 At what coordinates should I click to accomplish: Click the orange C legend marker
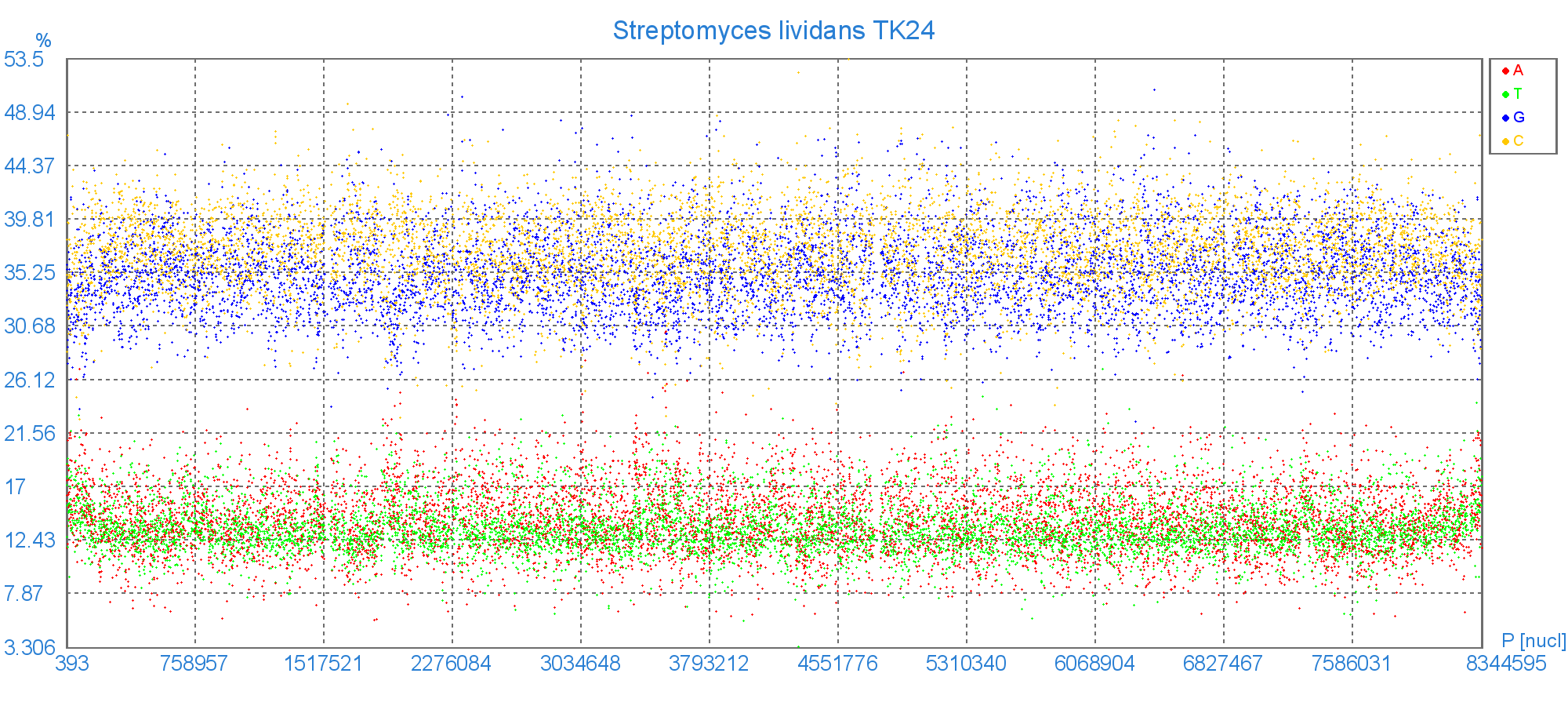point(1505,142)
